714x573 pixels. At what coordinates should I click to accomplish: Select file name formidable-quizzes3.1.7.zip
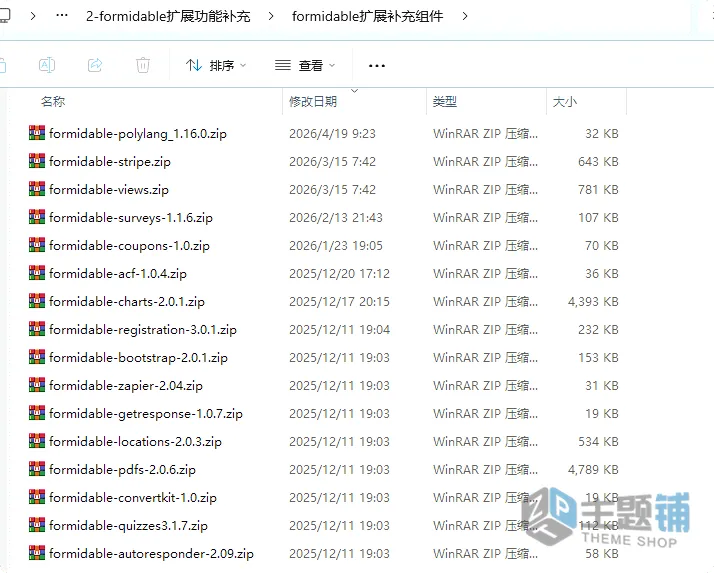pos(128,526)
